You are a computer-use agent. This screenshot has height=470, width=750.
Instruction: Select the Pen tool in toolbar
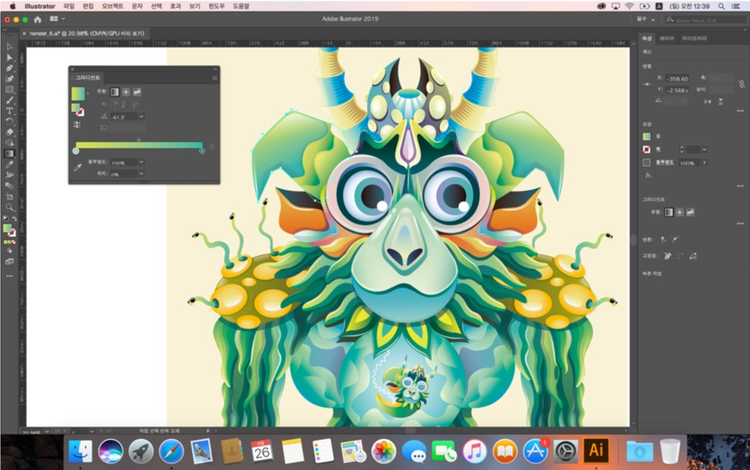10,68
